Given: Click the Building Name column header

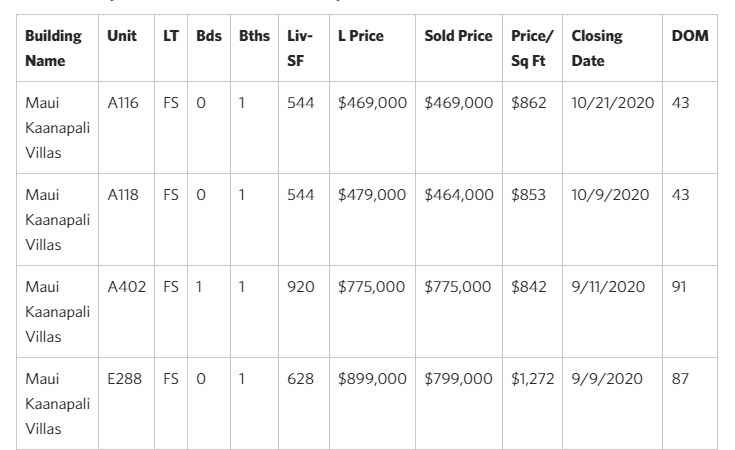Looking at the screenshot, I should click(x=54, y=48).
